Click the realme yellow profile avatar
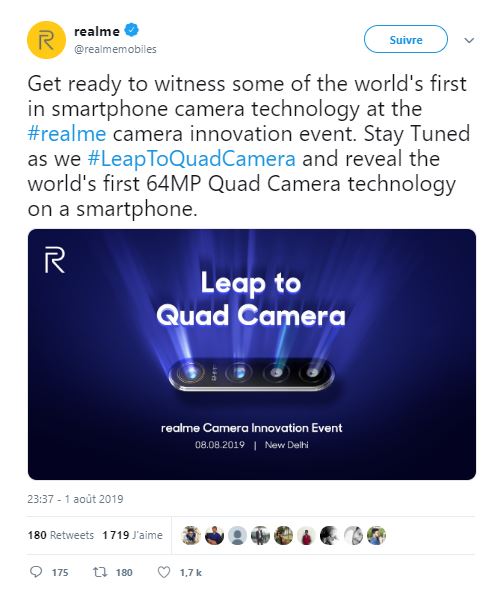504x594 pixels. (47, 40)
